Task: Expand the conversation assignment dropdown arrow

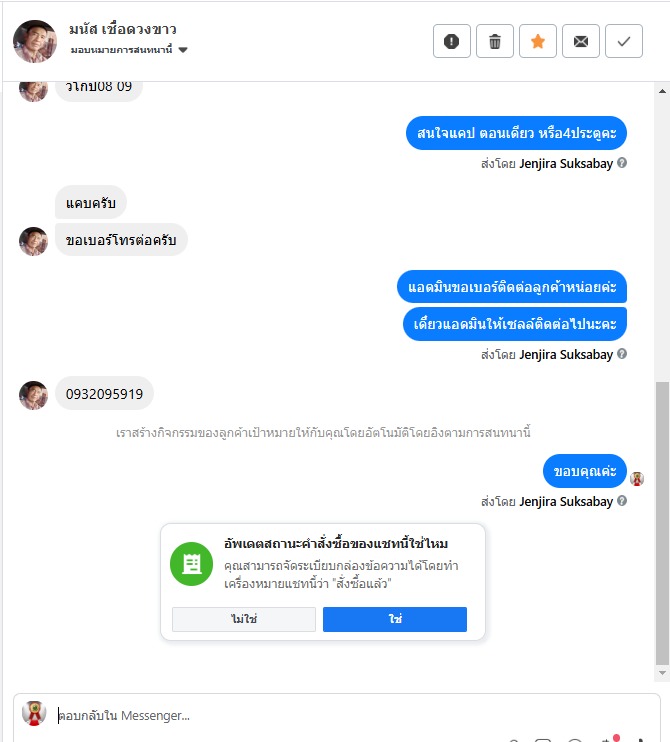Action: click(183, 50)
